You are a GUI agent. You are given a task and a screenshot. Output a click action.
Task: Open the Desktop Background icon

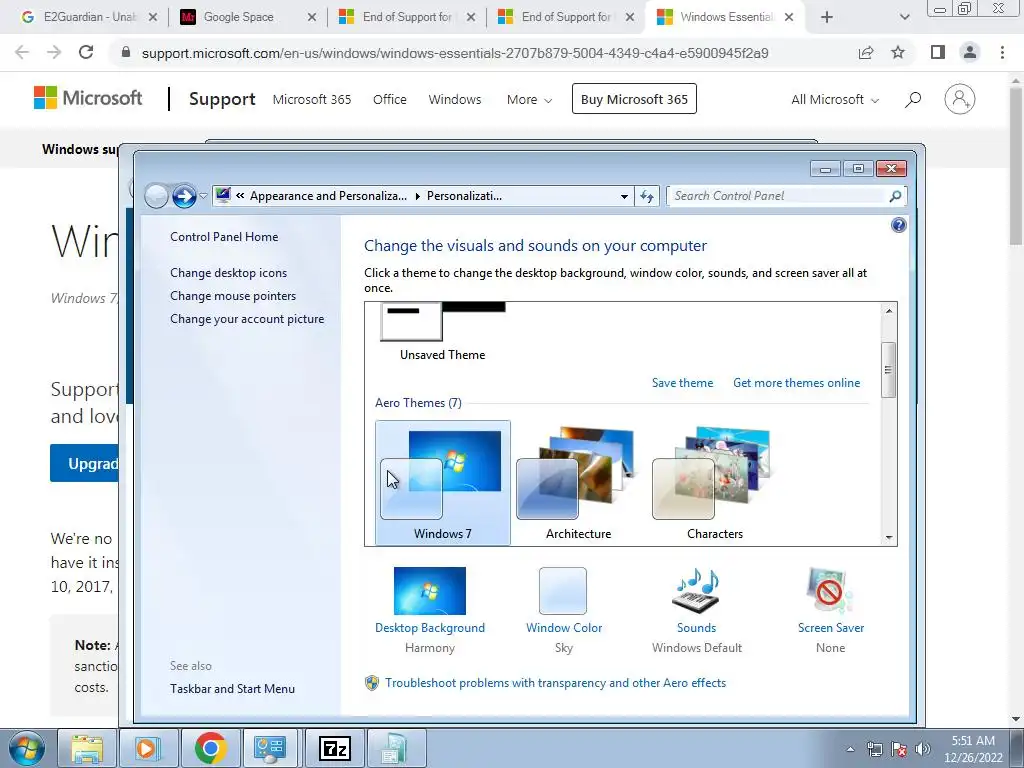pos(430,591)
